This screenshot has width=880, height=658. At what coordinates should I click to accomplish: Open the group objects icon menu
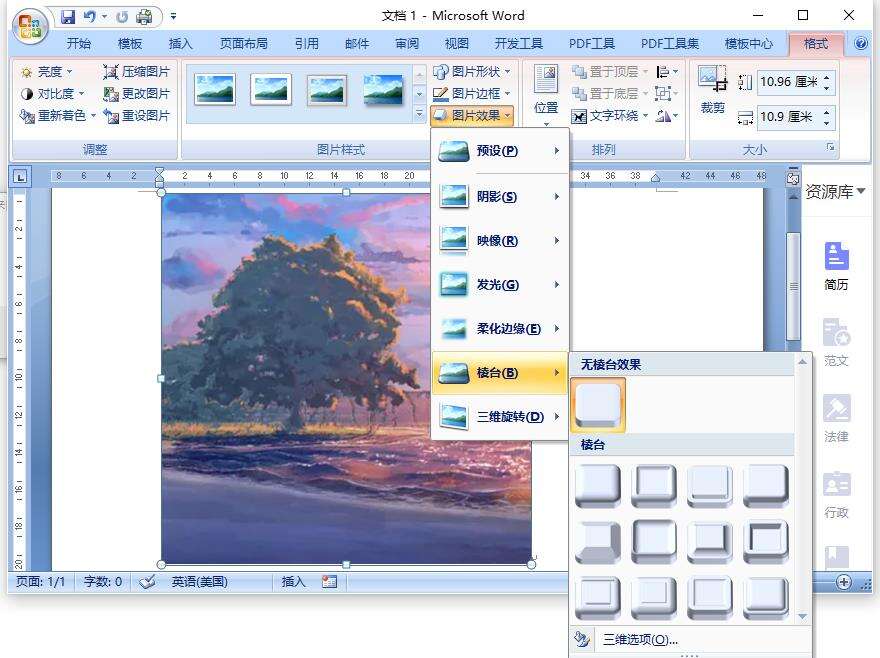pos(667,93)
